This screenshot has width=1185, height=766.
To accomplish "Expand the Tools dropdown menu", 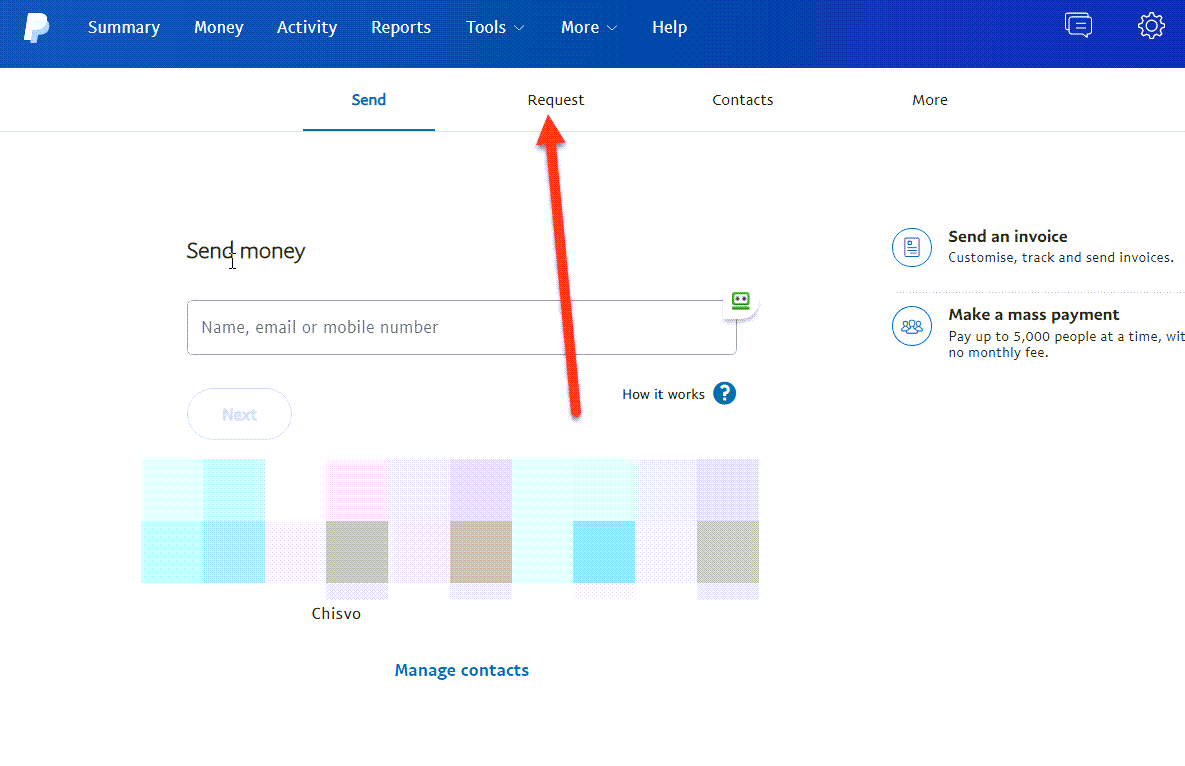I will pos(495,27).
